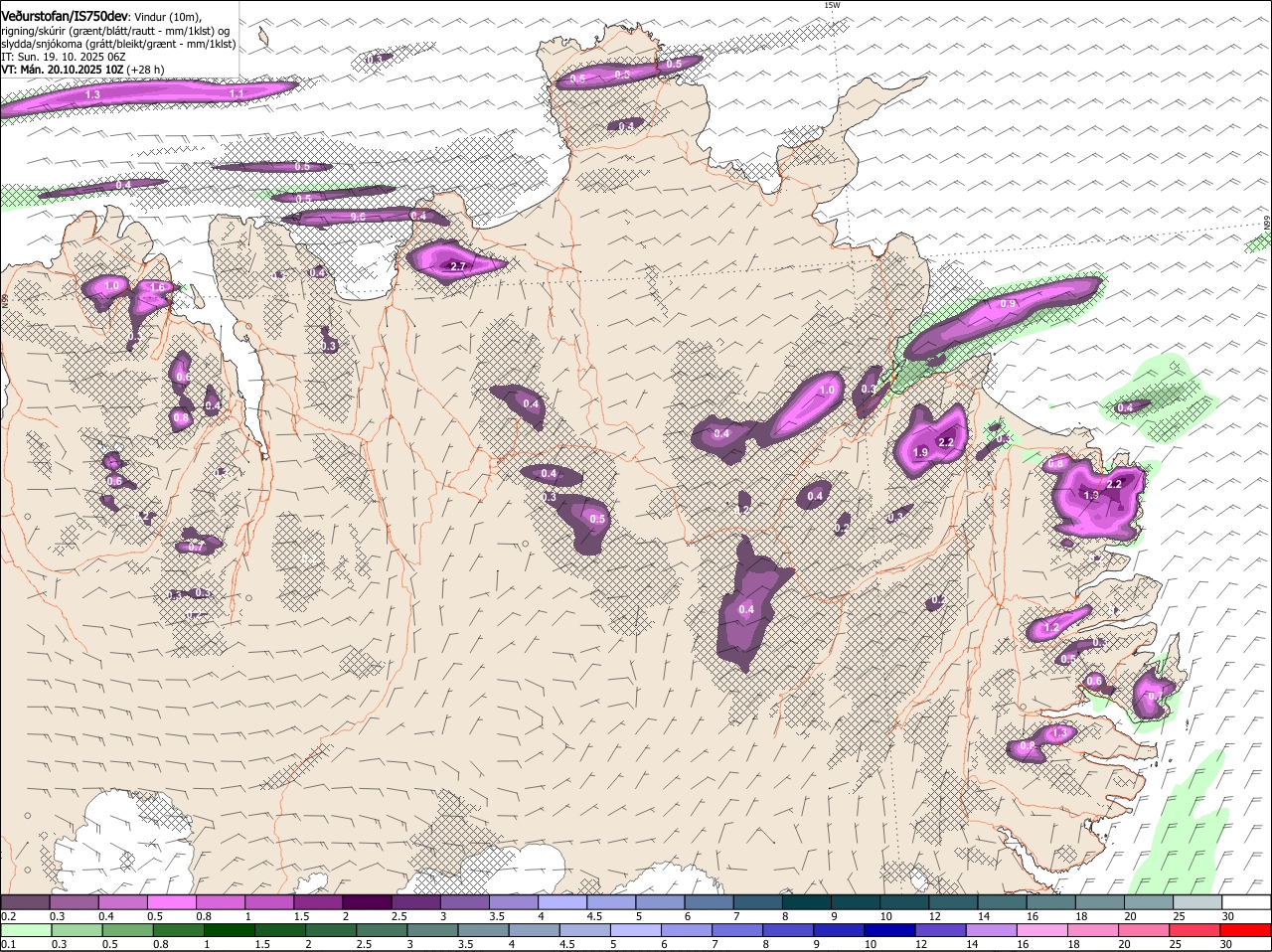Pick upper-scale white swatch after 30
This screenshot has width=1272, height=952.
[1247, 902]
